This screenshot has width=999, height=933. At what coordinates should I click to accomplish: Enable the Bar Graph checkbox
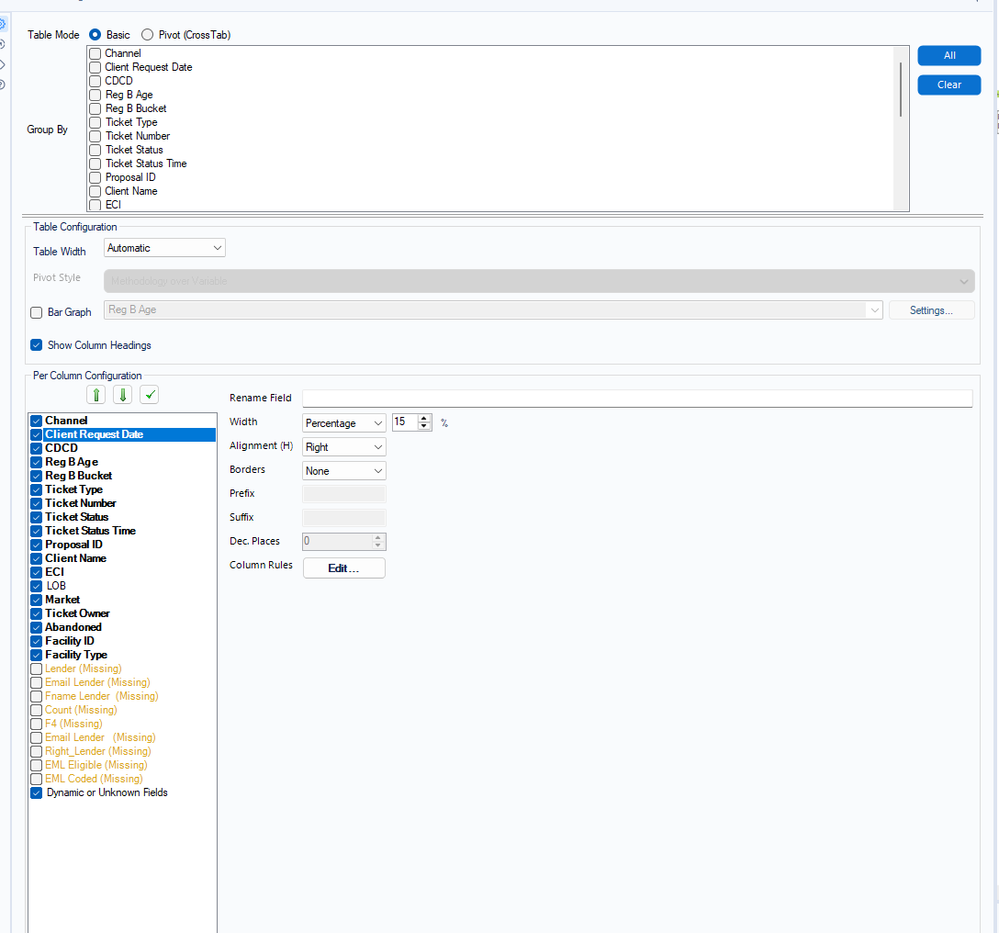click(x=36, y=312)
